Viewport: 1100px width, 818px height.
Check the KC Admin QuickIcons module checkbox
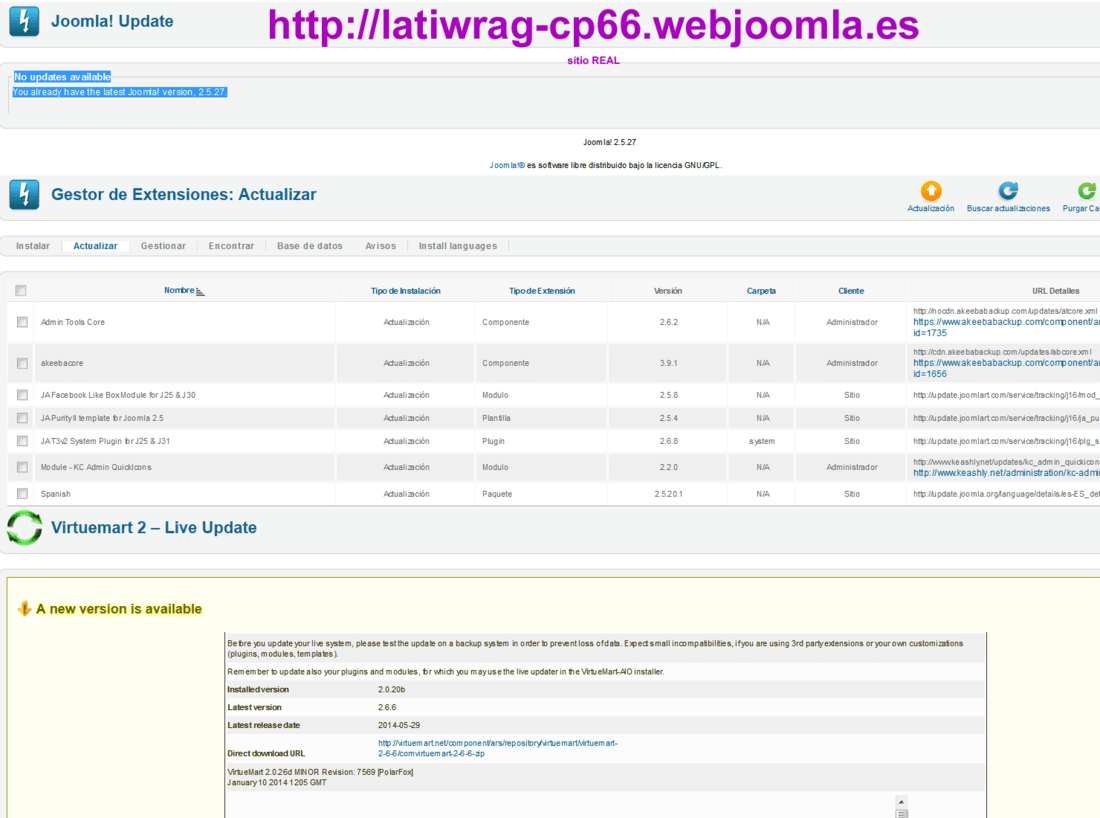[22, 467]
